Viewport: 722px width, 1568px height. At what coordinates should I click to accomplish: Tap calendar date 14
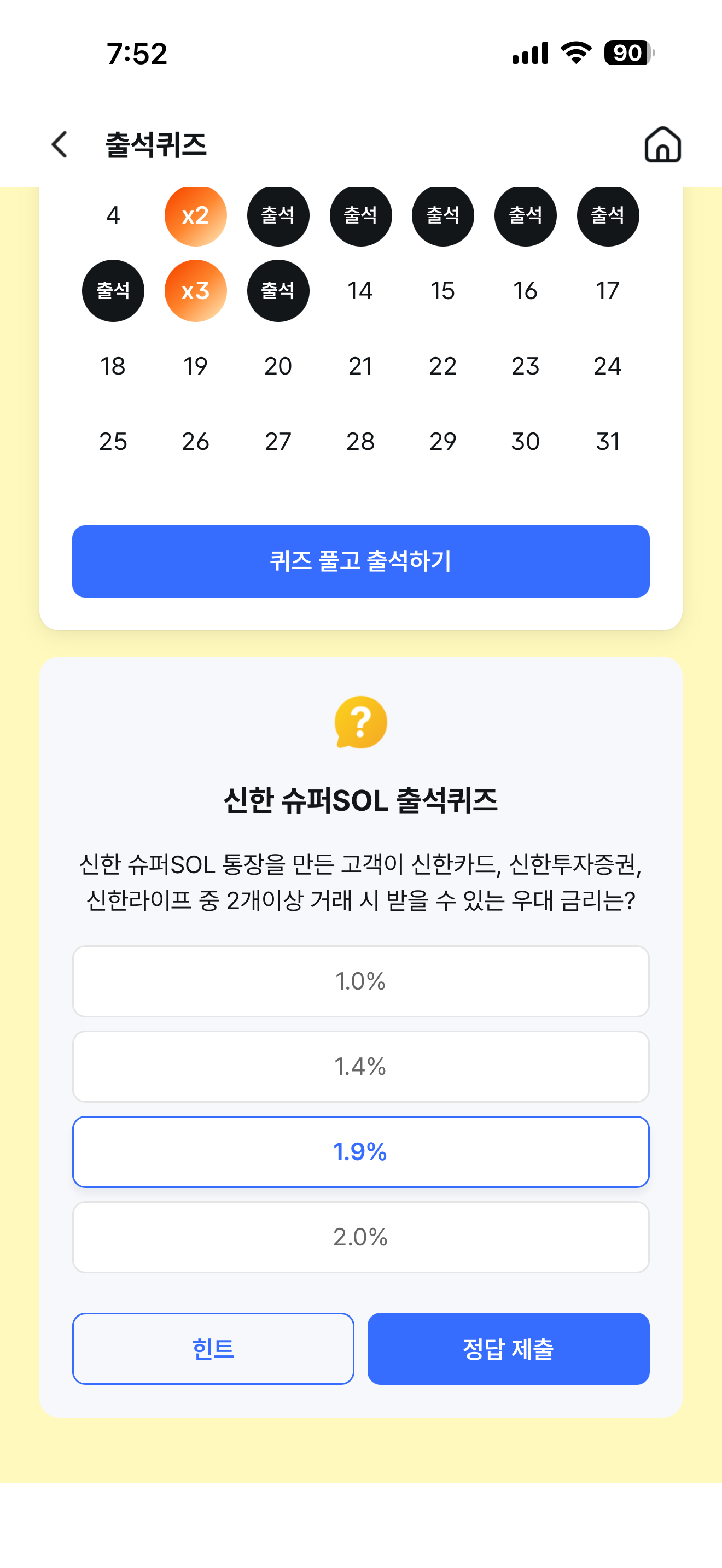360,291
